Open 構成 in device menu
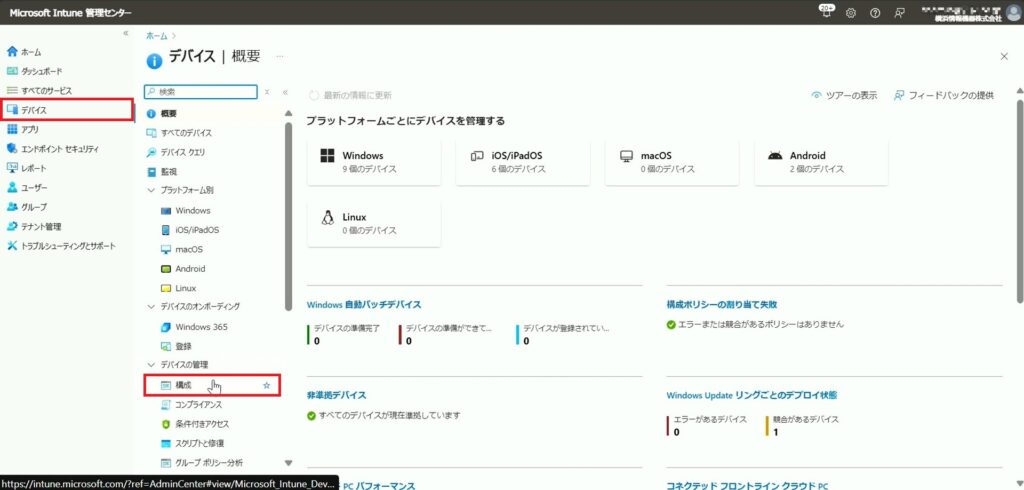Screen dimensions: 1024x490 point(212,385)
